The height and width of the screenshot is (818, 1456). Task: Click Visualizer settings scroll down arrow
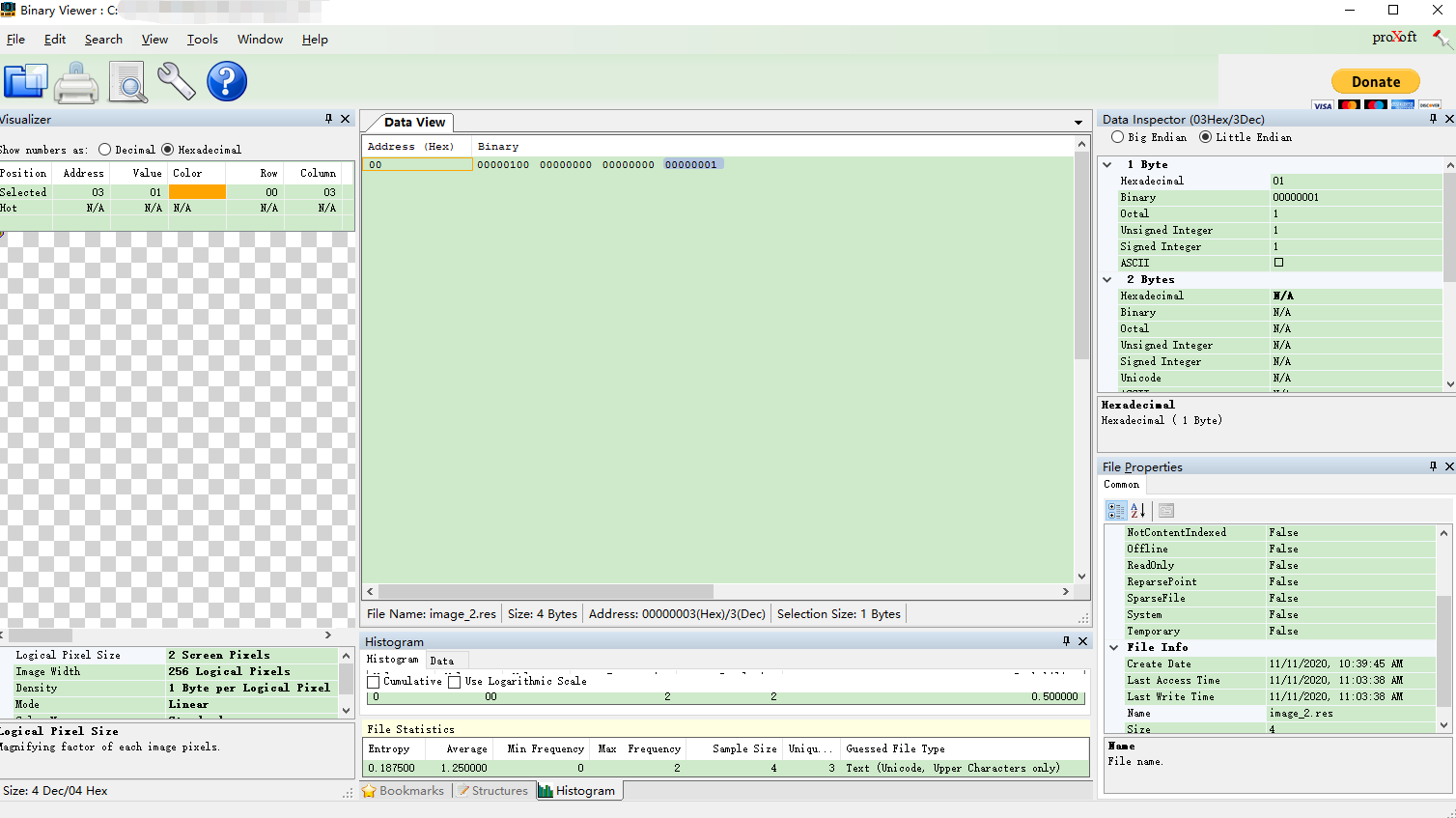346,710
